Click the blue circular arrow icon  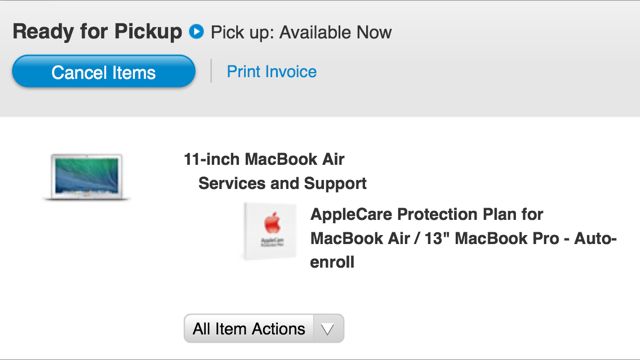tap(196, 31)
